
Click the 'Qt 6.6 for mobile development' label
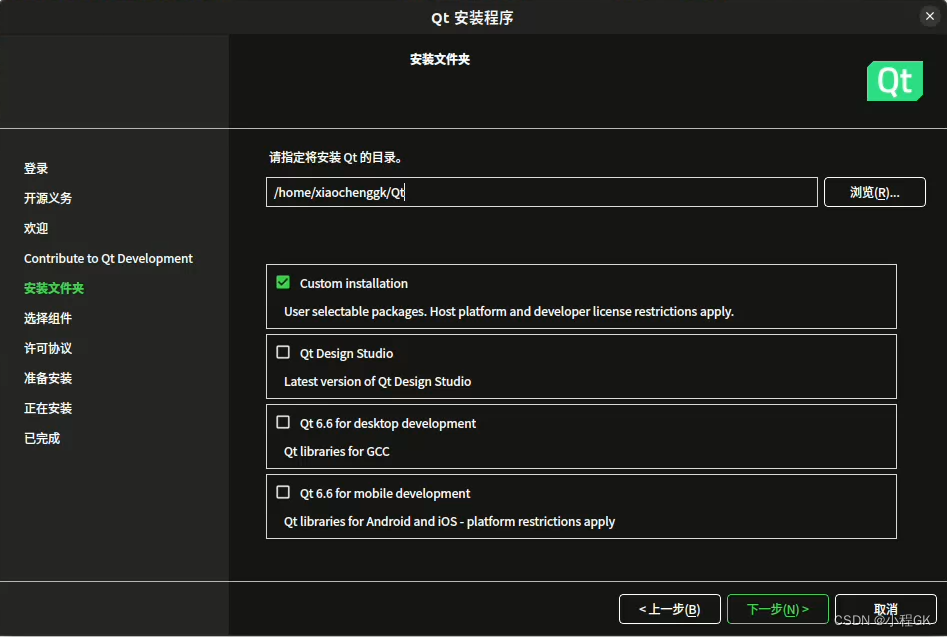(x=385, y=493)
